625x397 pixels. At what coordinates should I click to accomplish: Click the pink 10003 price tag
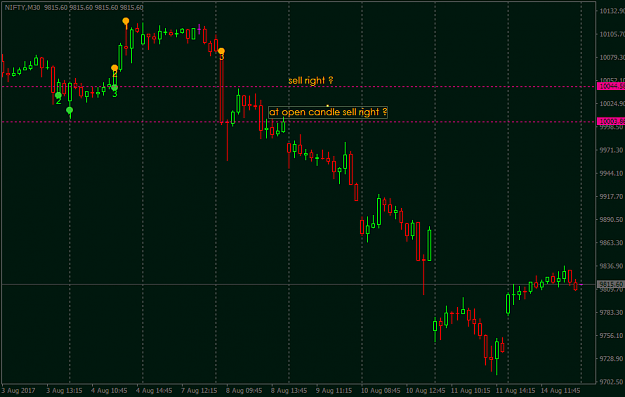[x=611, y=122]
